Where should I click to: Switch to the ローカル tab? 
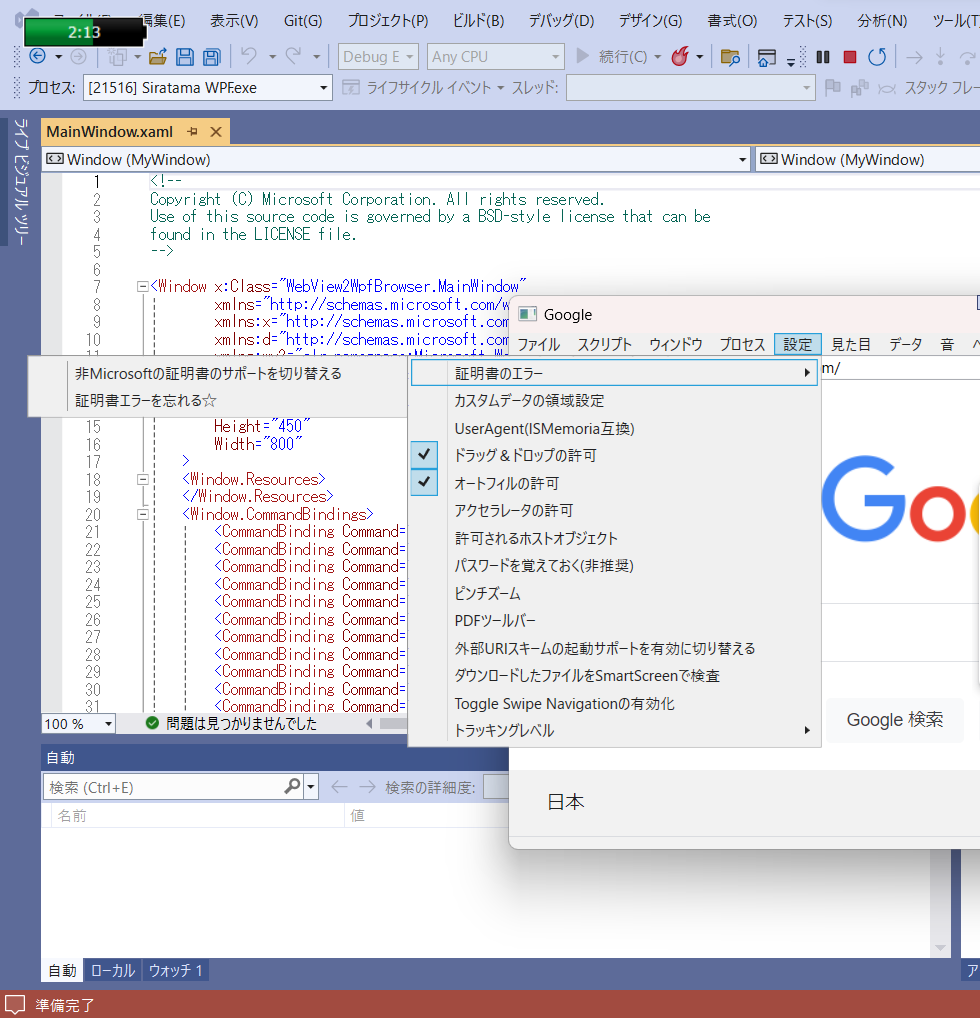click(x=112, y=971)
